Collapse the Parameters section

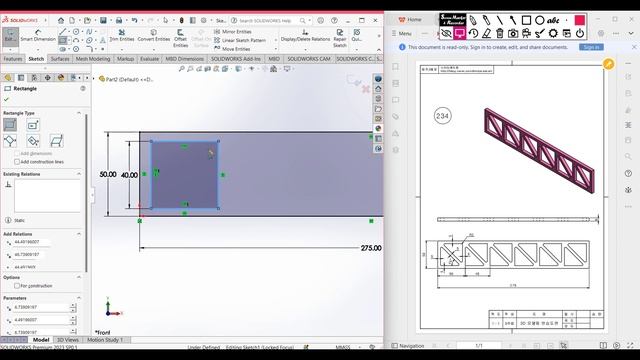tap(79, 298)
